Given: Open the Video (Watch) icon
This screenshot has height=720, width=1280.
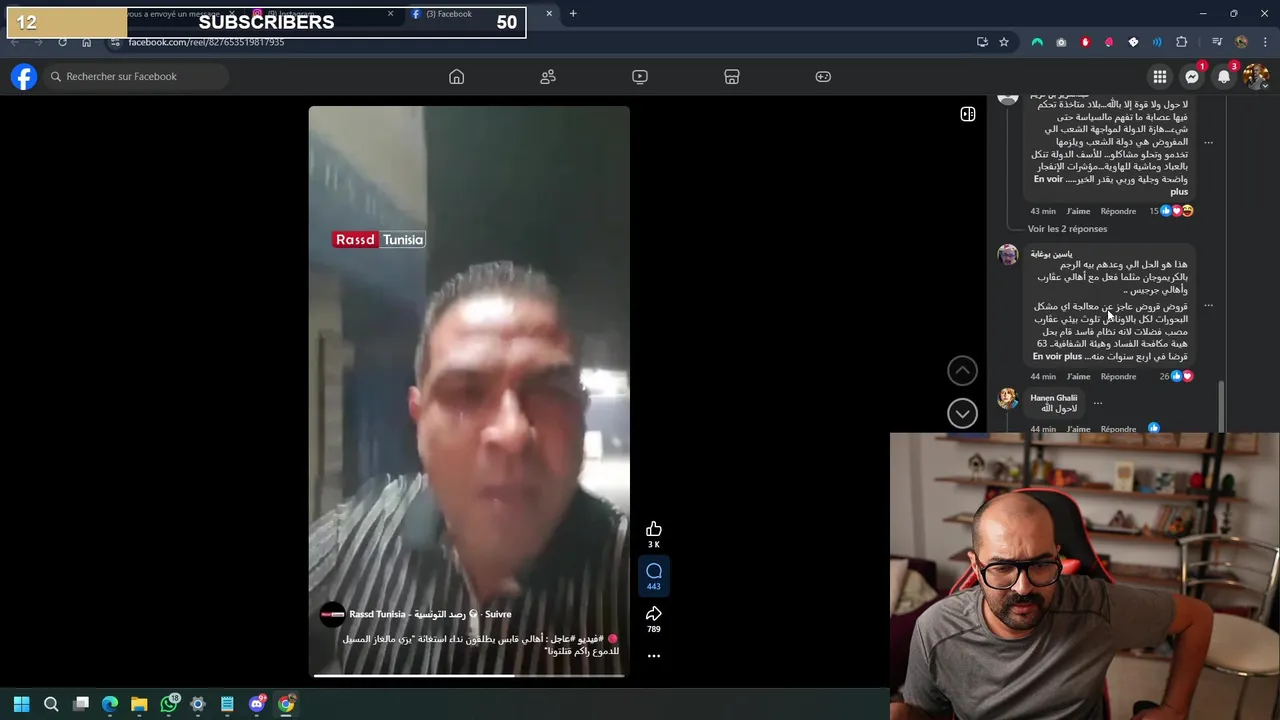Looking at the screenshot, I should [640, 77].
